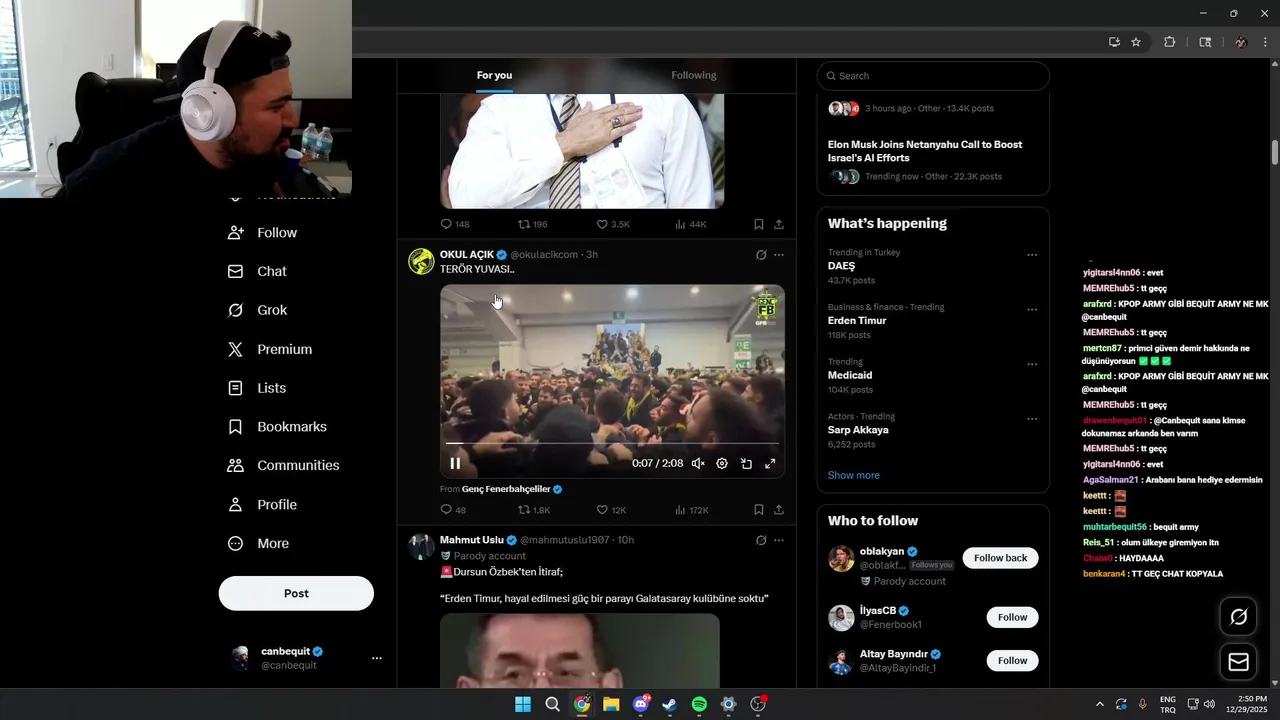Switch to the Following tab
1280x720 pixels.
[694, 75]
